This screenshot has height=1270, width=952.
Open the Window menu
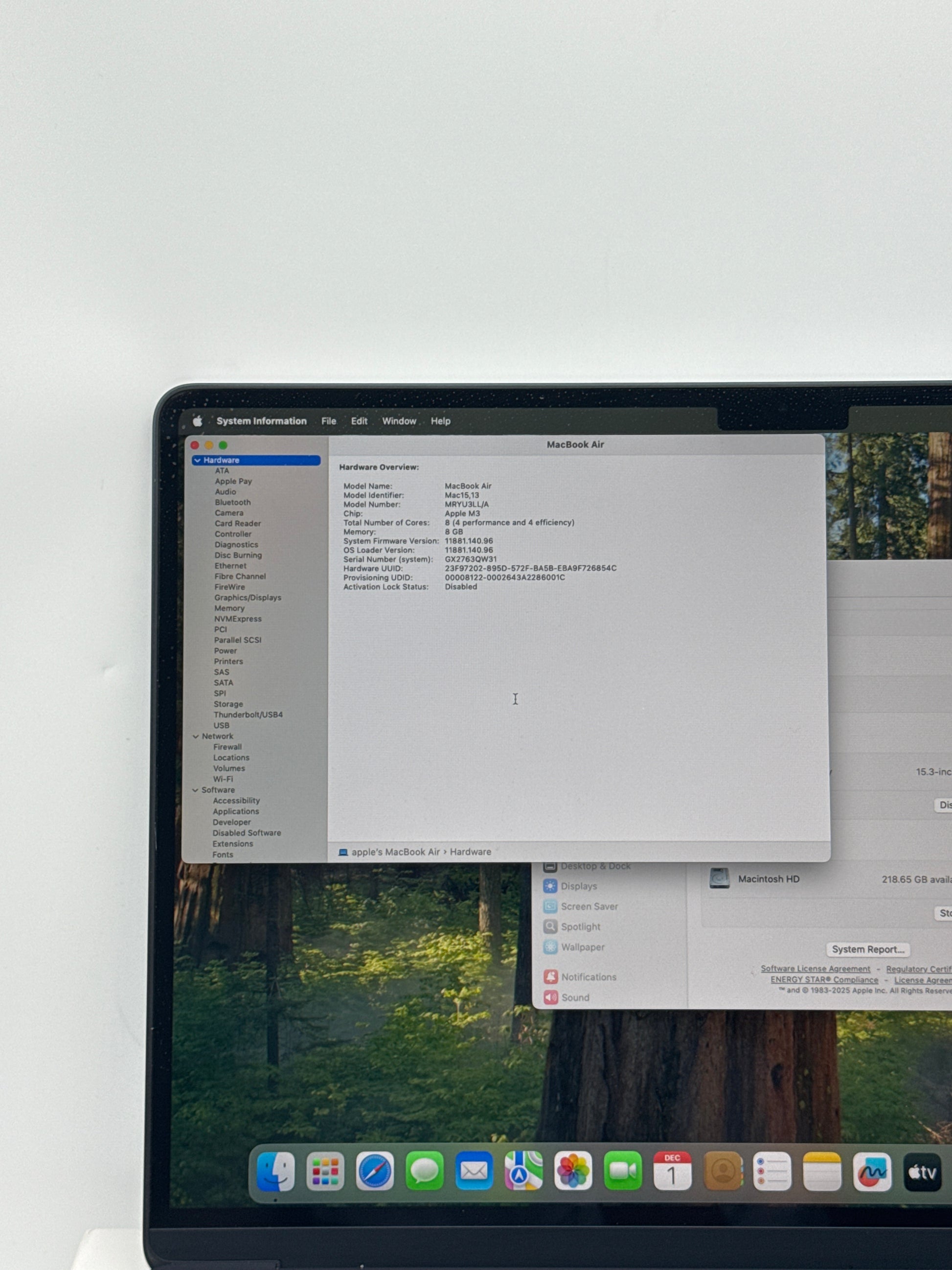click(399, 421)
